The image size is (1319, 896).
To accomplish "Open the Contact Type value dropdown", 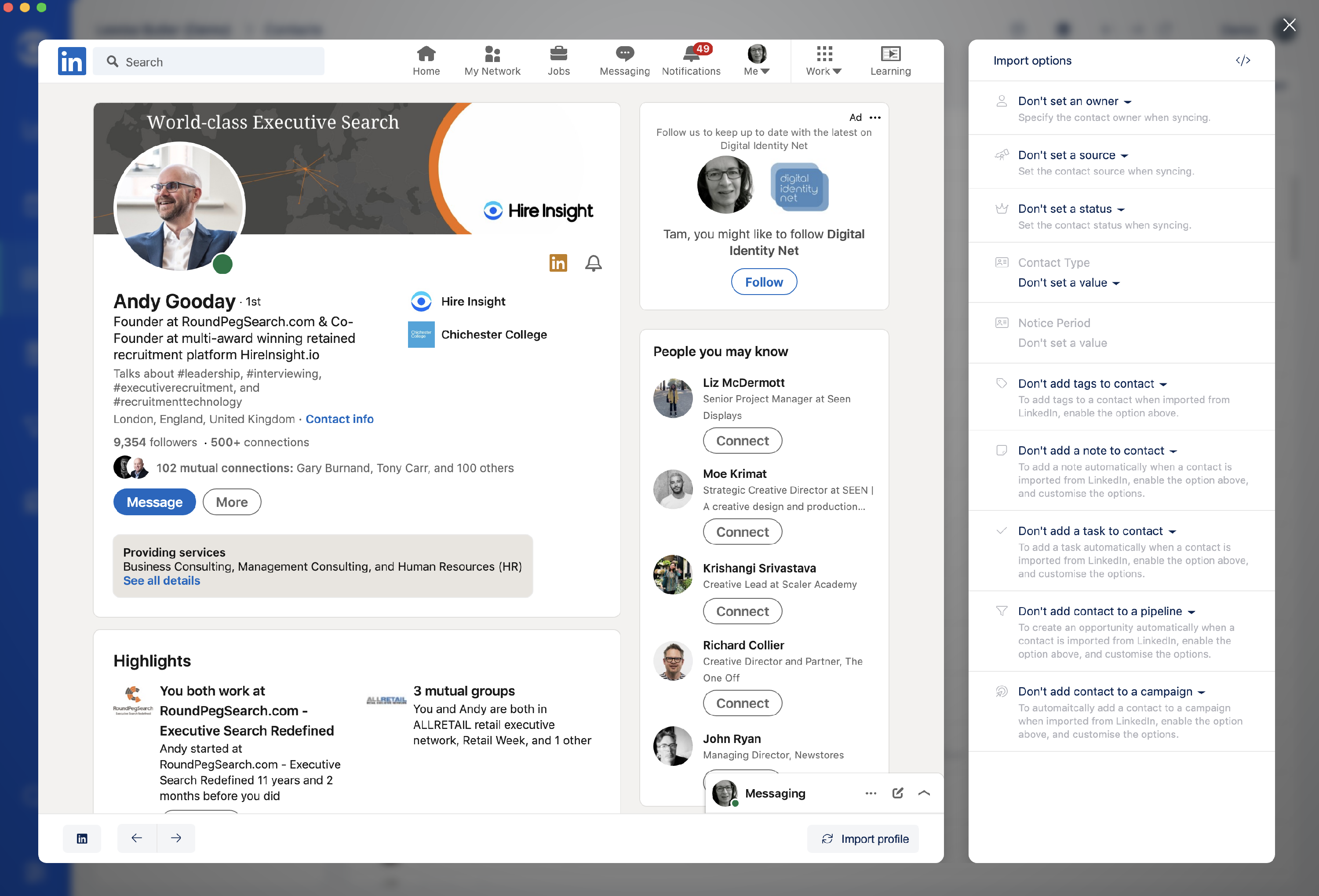I will tap(1068, 283).
